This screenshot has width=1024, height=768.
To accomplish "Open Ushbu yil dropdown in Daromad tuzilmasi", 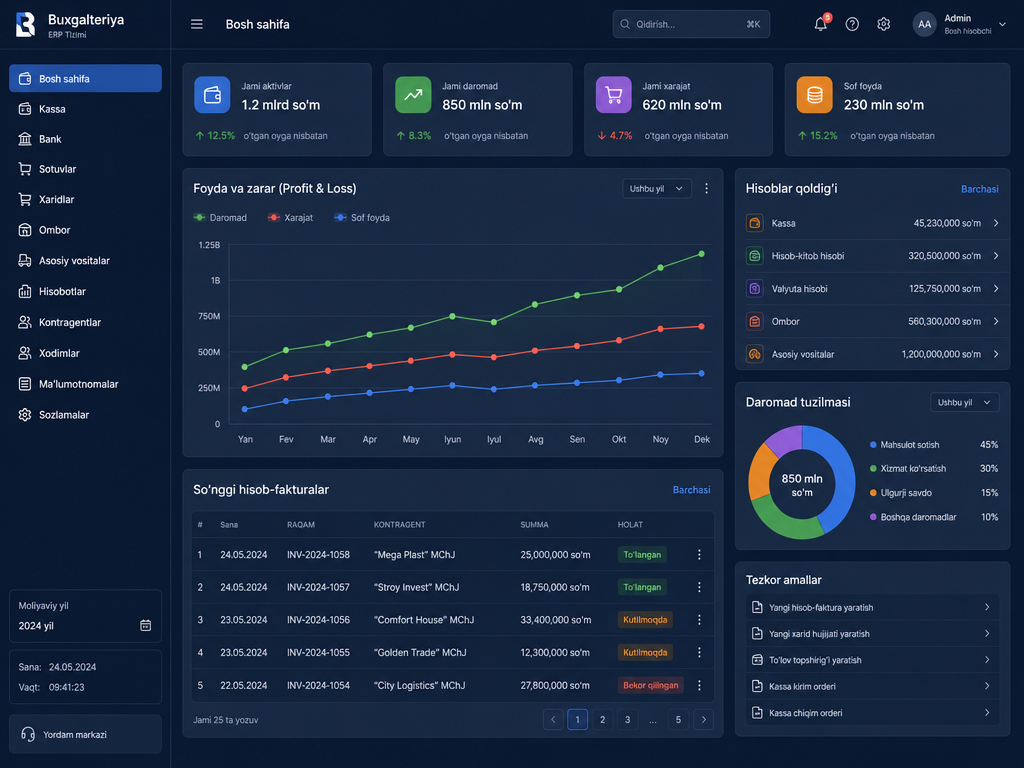I will pos(965,402).
